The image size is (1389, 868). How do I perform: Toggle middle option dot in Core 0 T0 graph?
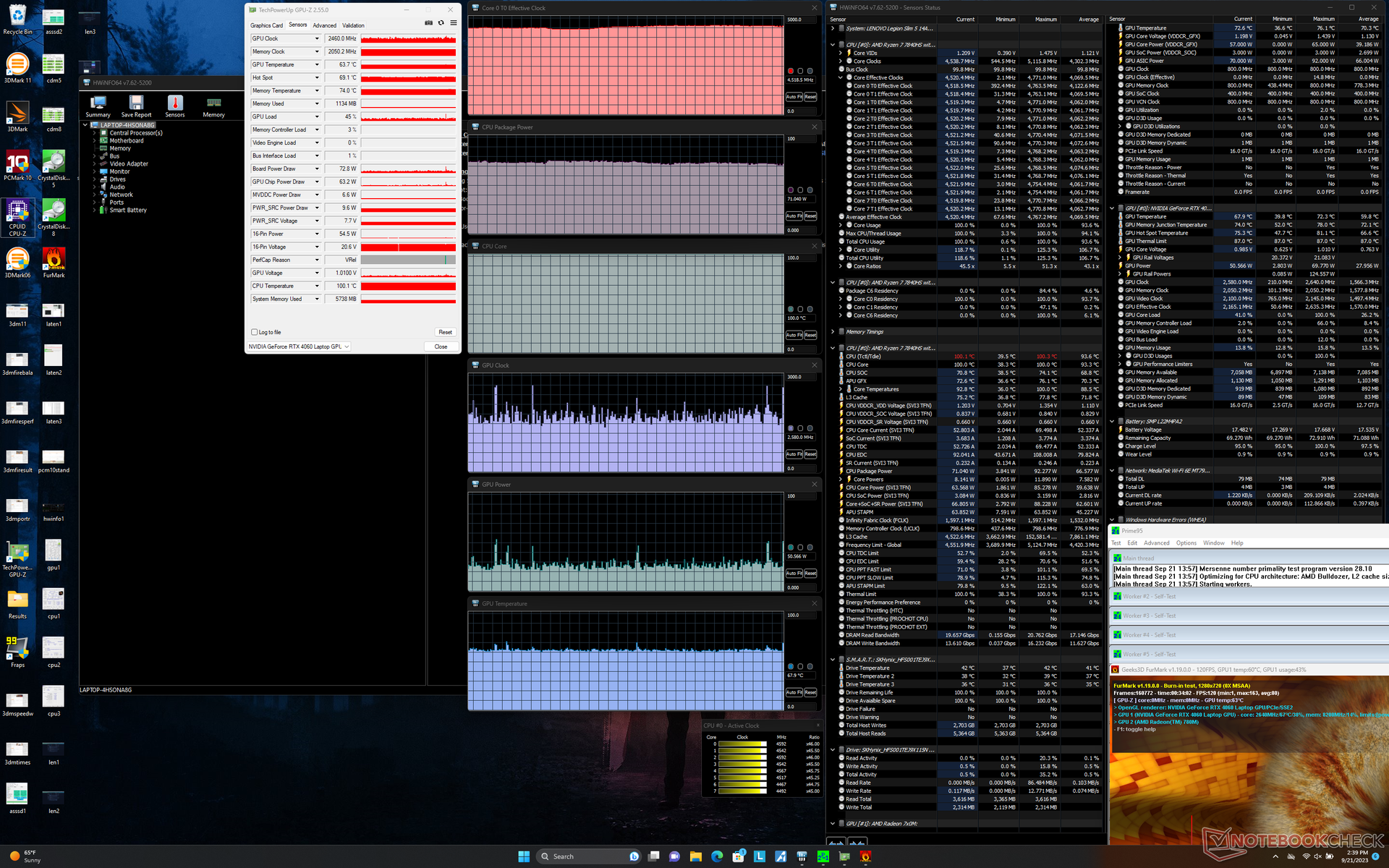coord(800,71)
